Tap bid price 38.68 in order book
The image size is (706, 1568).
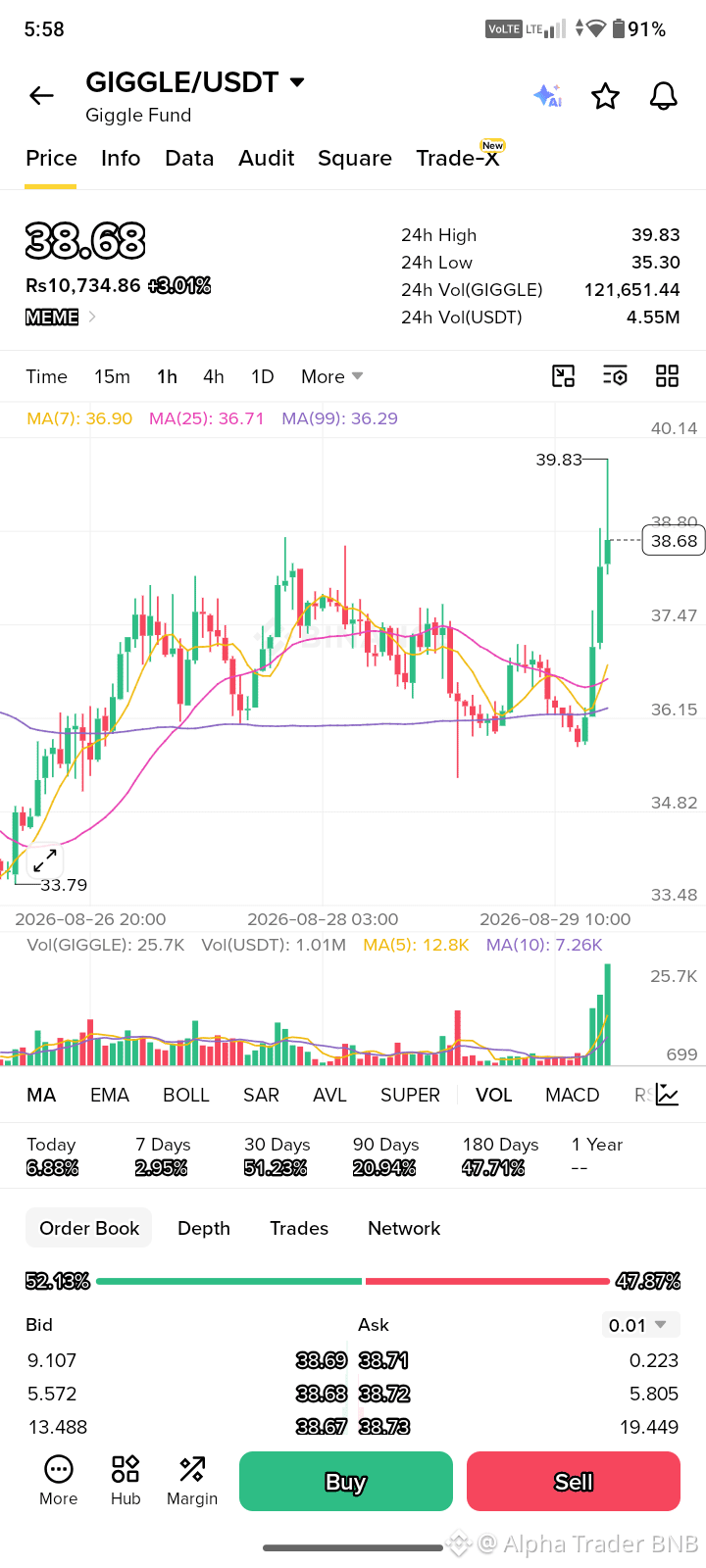[322, 1394]
